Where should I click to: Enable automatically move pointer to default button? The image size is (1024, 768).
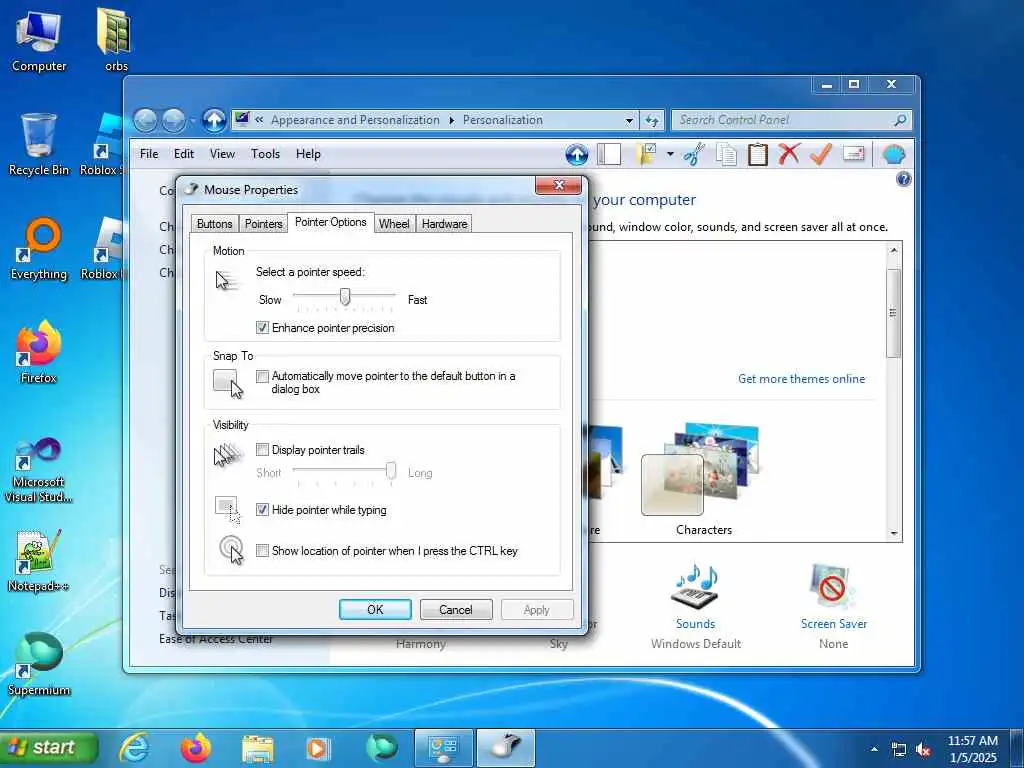coord(262,376)
